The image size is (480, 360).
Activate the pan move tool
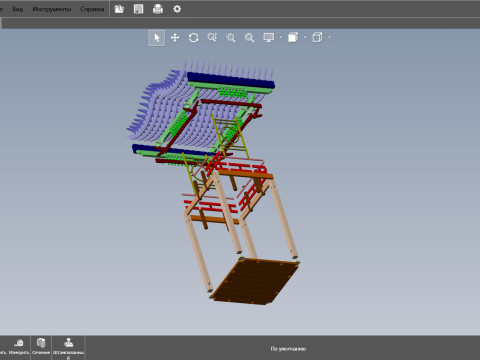[175, 38]
